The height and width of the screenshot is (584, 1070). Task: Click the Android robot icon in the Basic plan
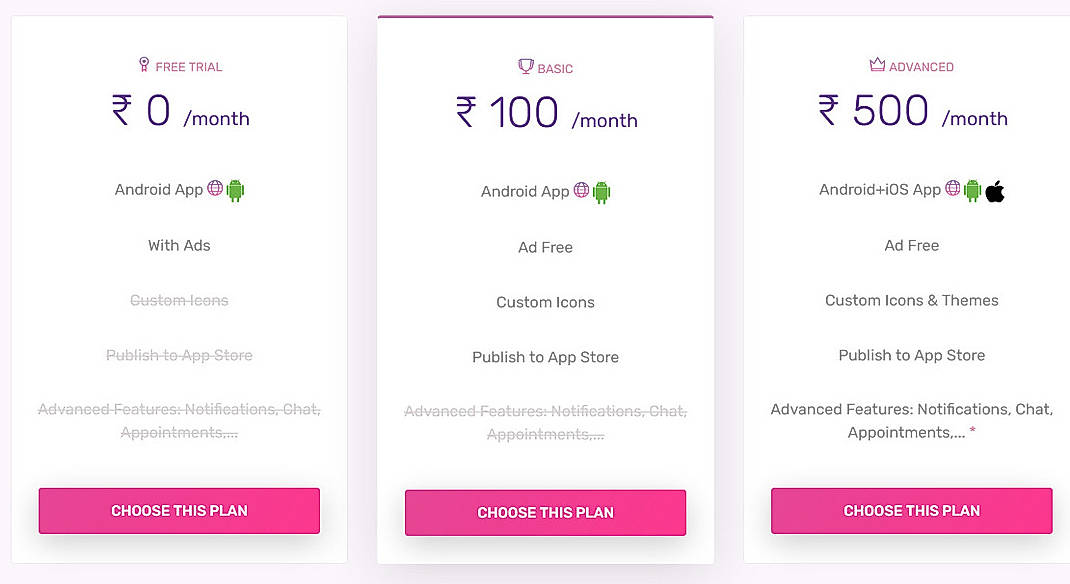(601, 190)
